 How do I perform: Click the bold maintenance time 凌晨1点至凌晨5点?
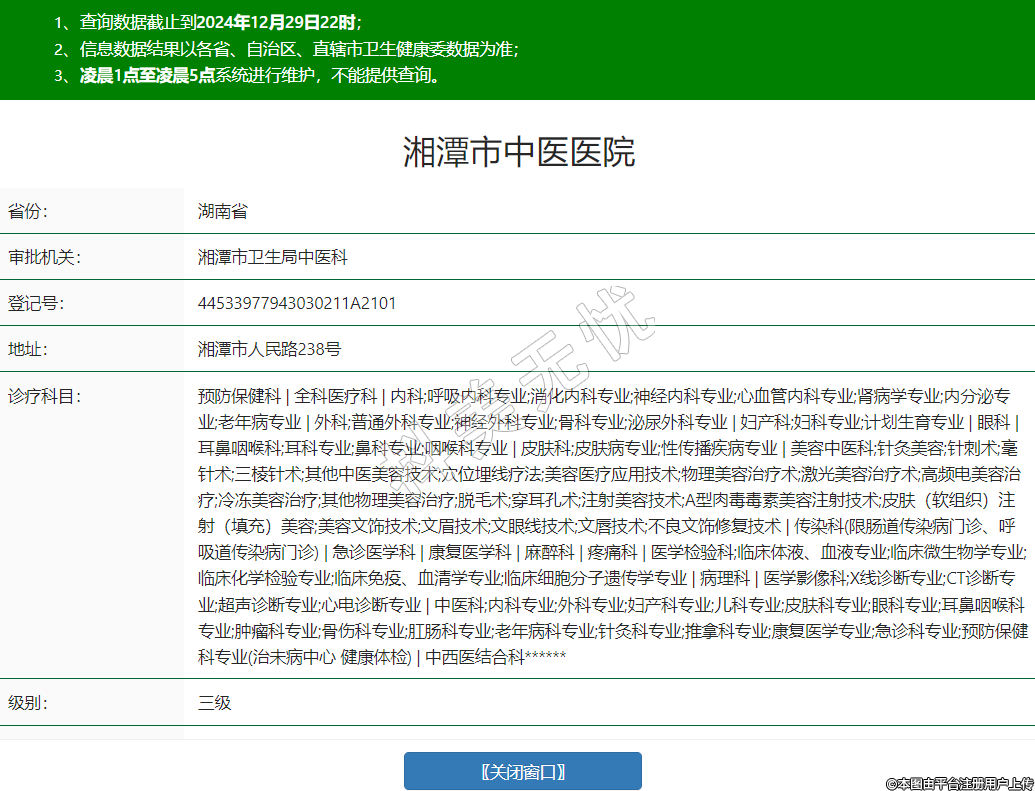(x=147, y=75)
